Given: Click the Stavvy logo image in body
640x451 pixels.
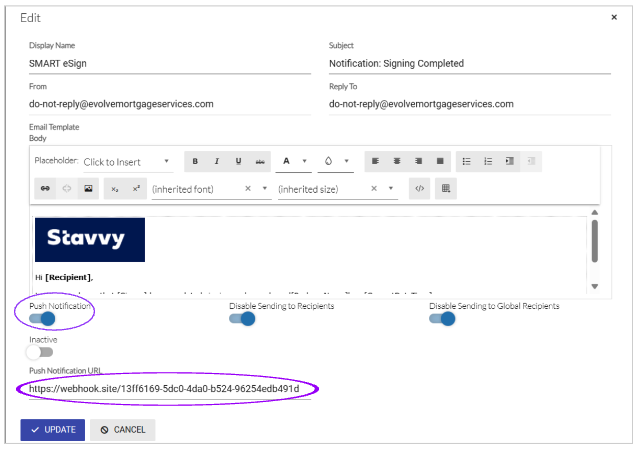Looking at the screenshot, I should [90, 240].
